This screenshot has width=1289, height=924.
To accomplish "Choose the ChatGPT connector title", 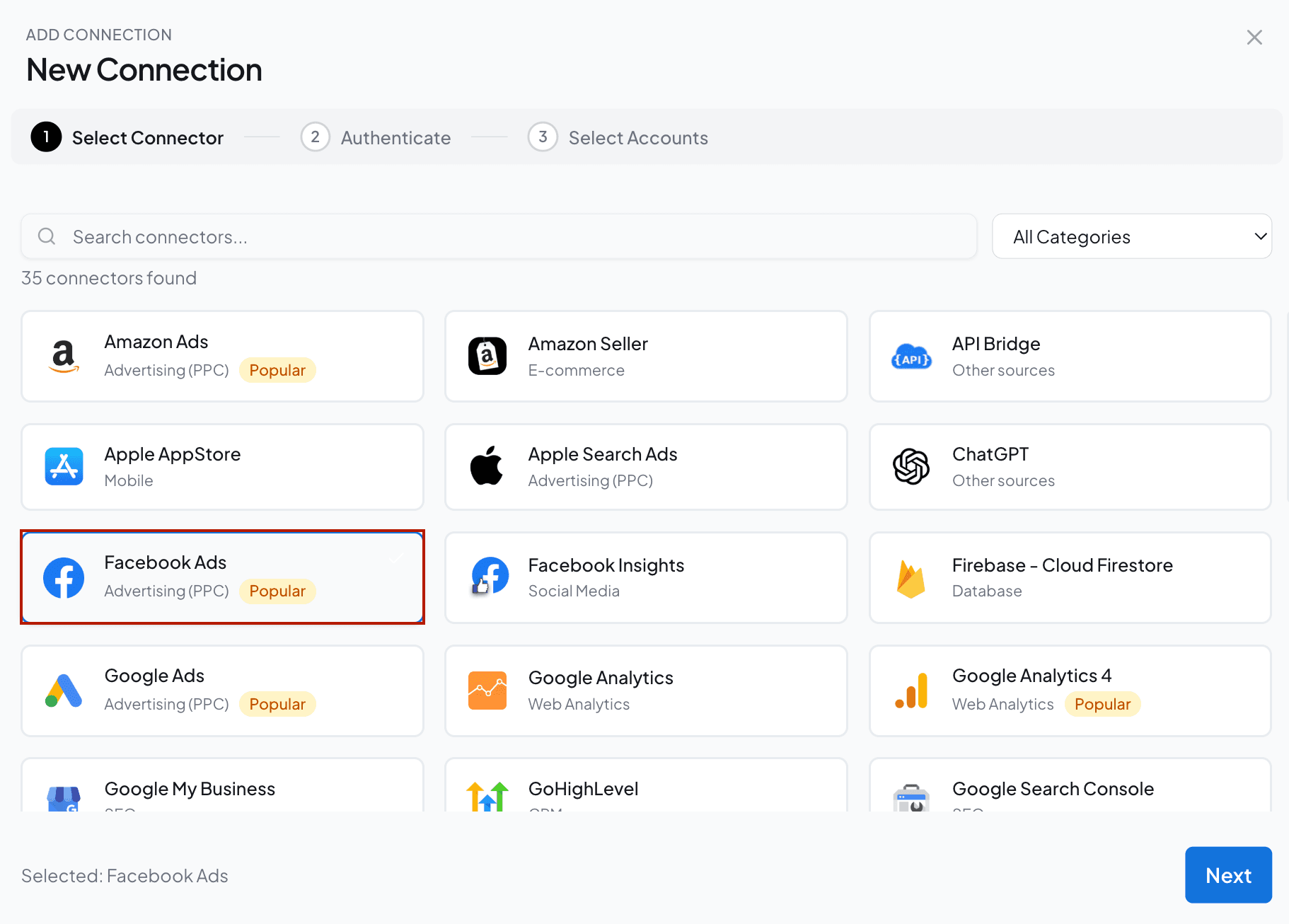I will (990, 454).
